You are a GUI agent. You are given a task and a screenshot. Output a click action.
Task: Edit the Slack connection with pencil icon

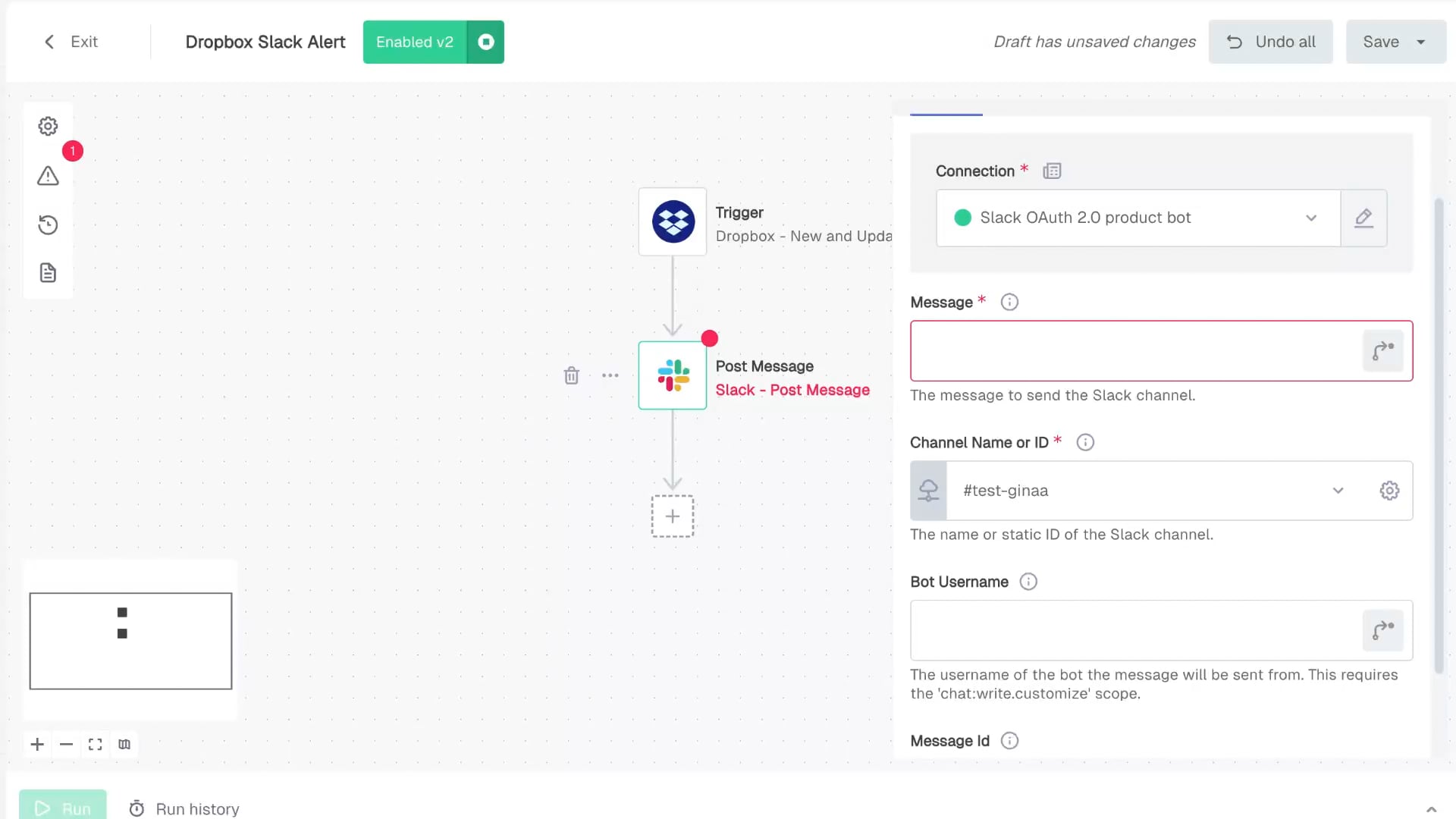click(1363, 218)
